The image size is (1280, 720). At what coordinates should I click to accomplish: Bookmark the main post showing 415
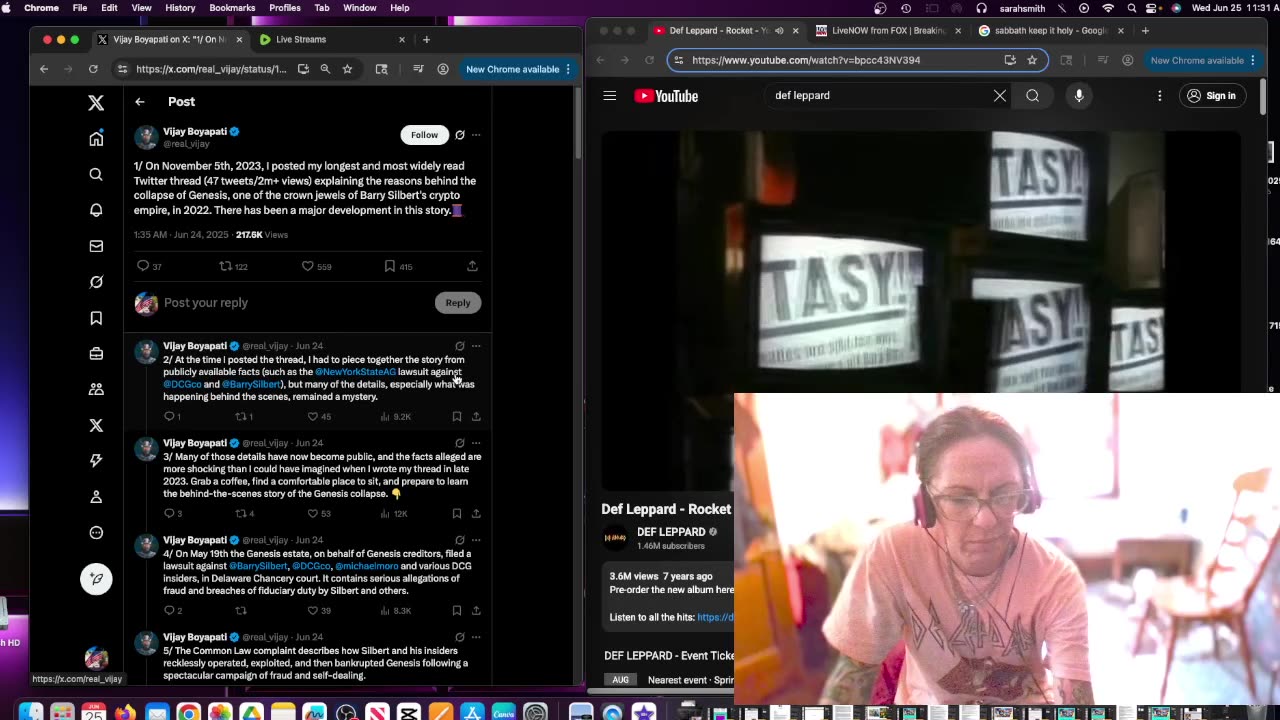(389, 266)
